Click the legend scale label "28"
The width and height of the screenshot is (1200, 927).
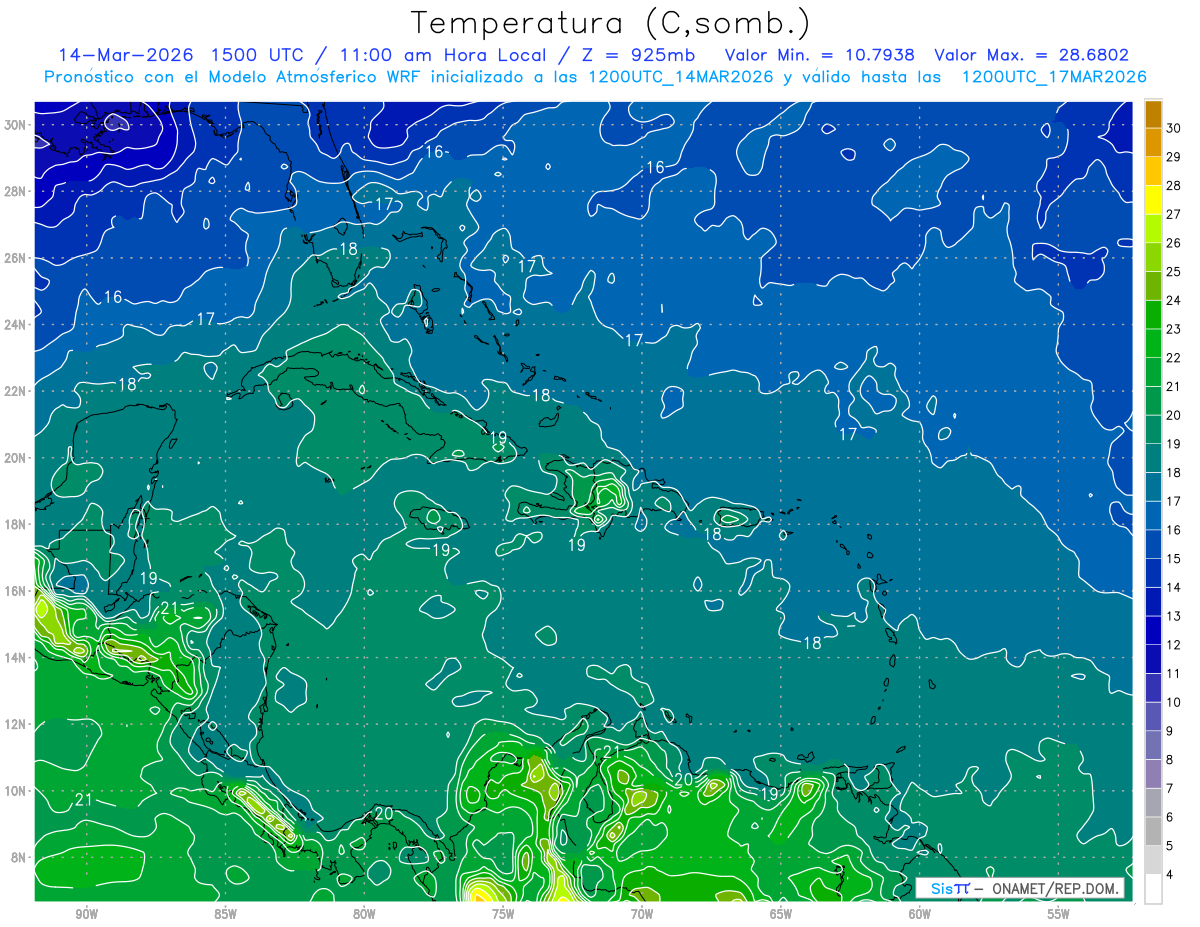1174,186
